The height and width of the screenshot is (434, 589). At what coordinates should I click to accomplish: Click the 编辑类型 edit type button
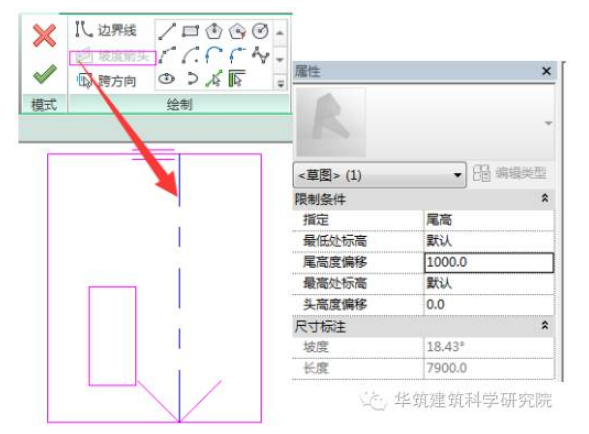pyautogui.click(x=509, y=174)
